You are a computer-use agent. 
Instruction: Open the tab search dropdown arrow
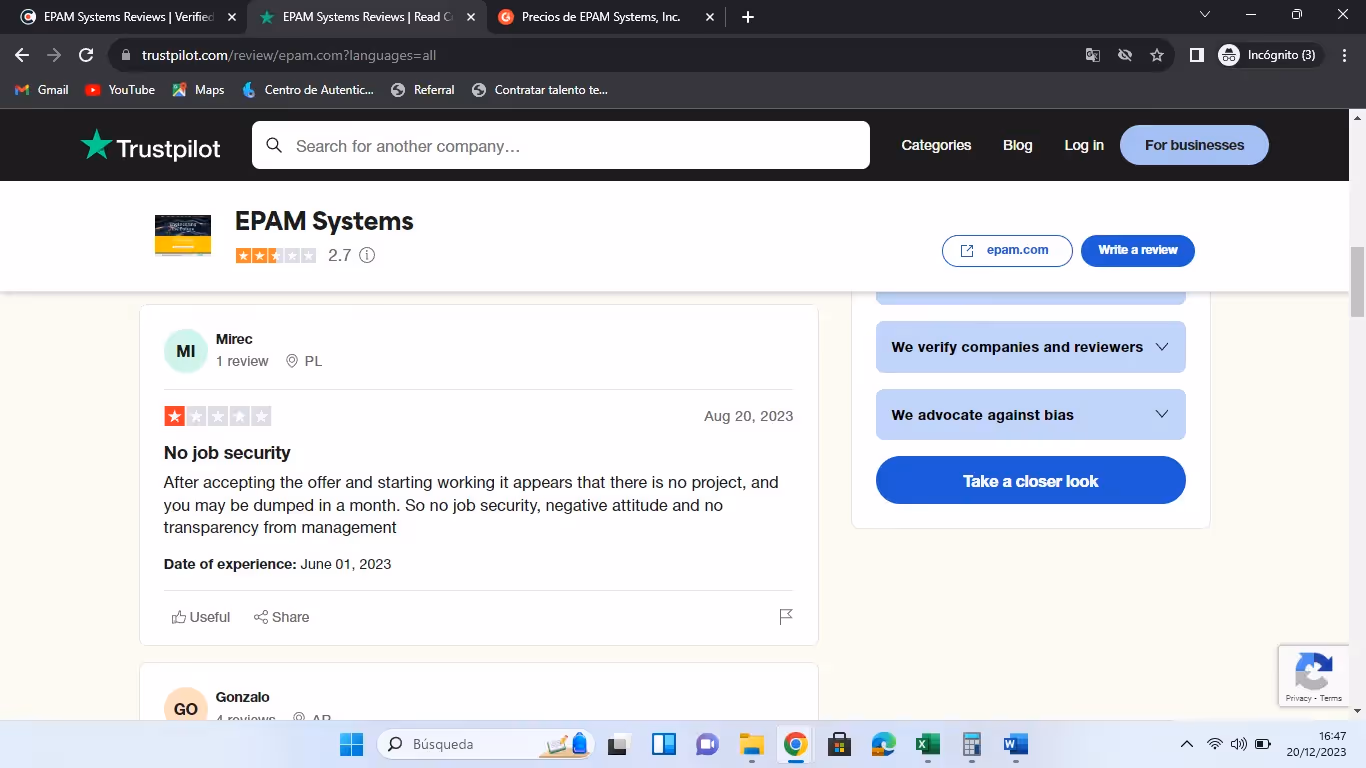tap(1205, 15)
